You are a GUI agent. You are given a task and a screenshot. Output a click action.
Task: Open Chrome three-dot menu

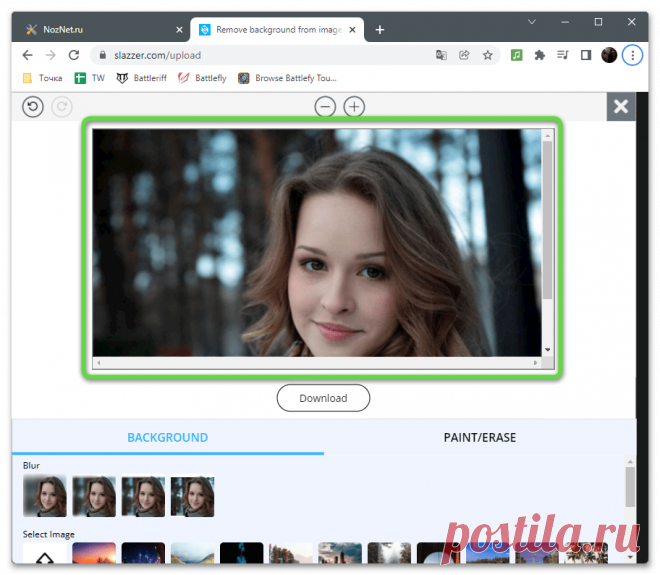click(x=632, y=55)
